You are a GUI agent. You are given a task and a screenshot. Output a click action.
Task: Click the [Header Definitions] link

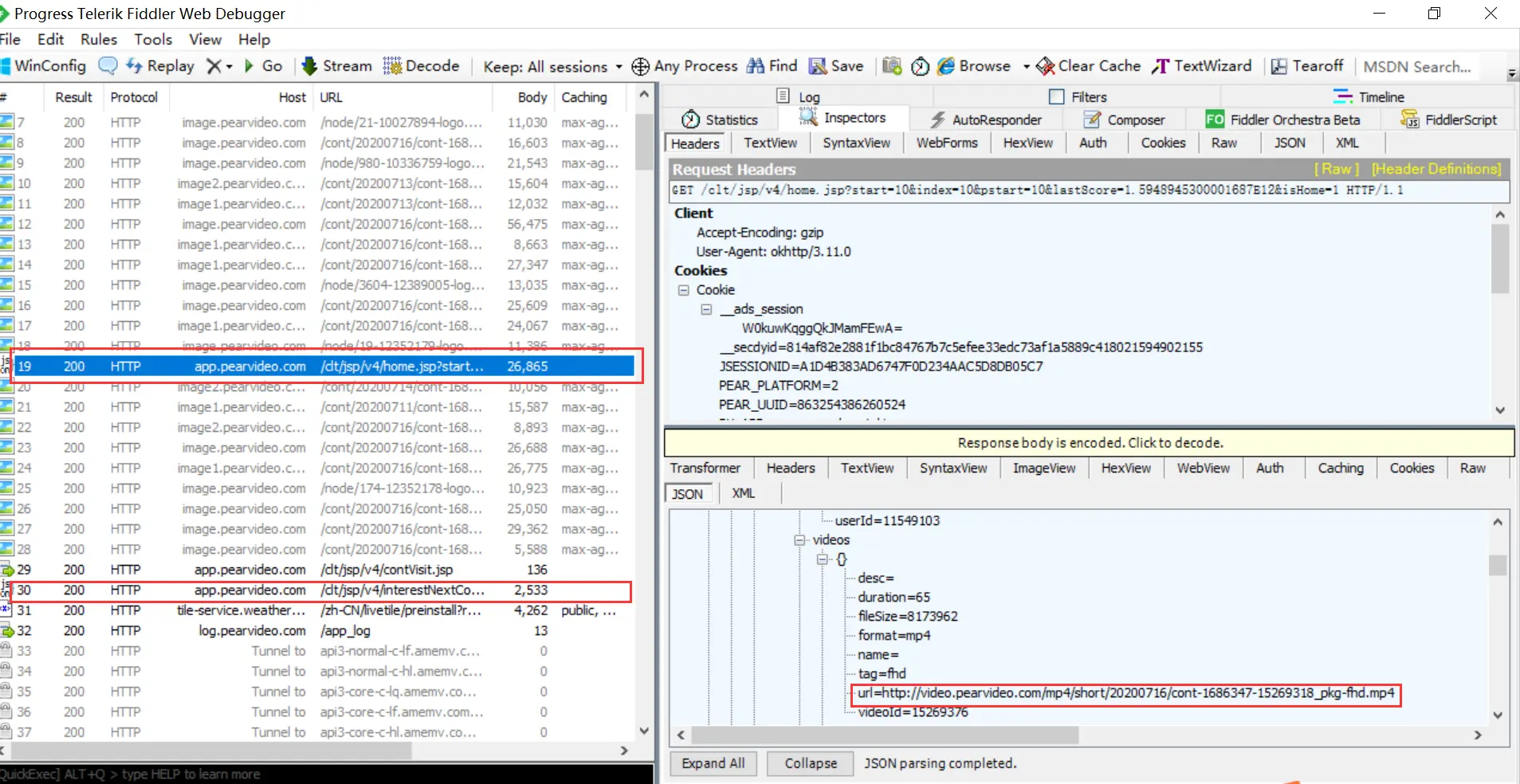point(1436,169)
